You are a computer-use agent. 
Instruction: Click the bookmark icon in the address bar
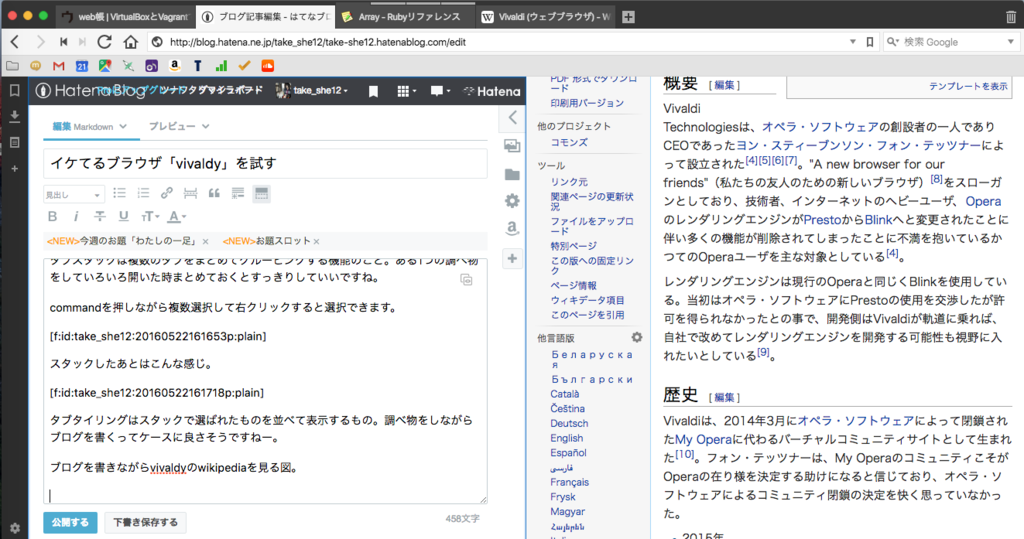point(870,42)
